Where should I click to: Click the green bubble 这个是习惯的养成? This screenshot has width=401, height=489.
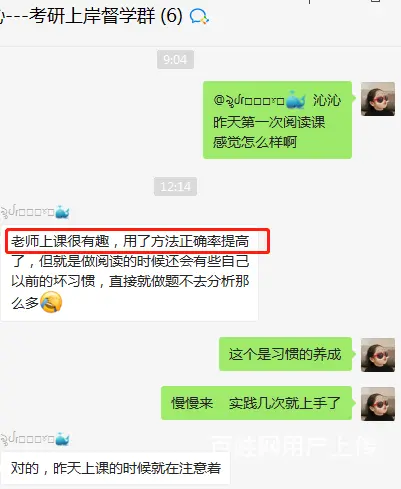click(x=285, y=354)
